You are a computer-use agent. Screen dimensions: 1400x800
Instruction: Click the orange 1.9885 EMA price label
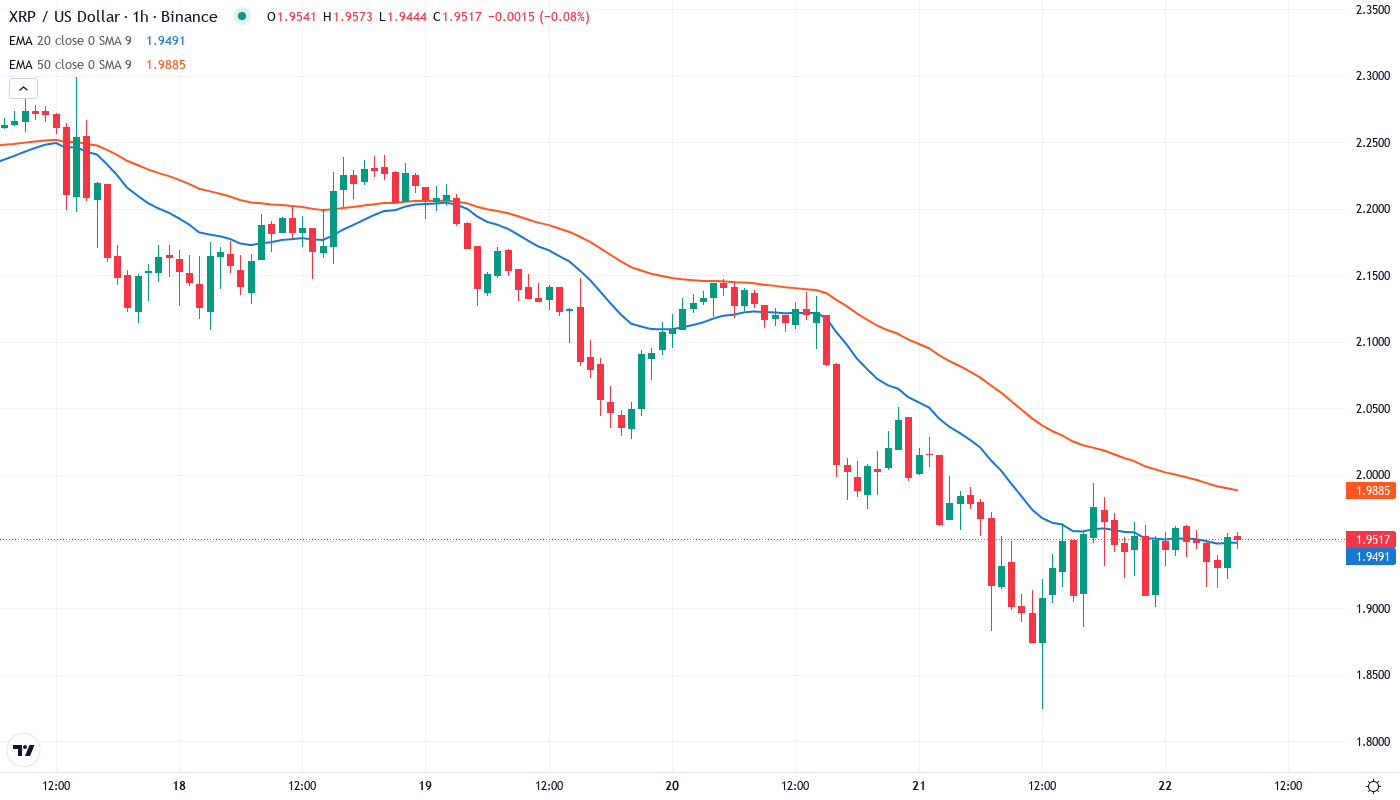click(1370, 491)
